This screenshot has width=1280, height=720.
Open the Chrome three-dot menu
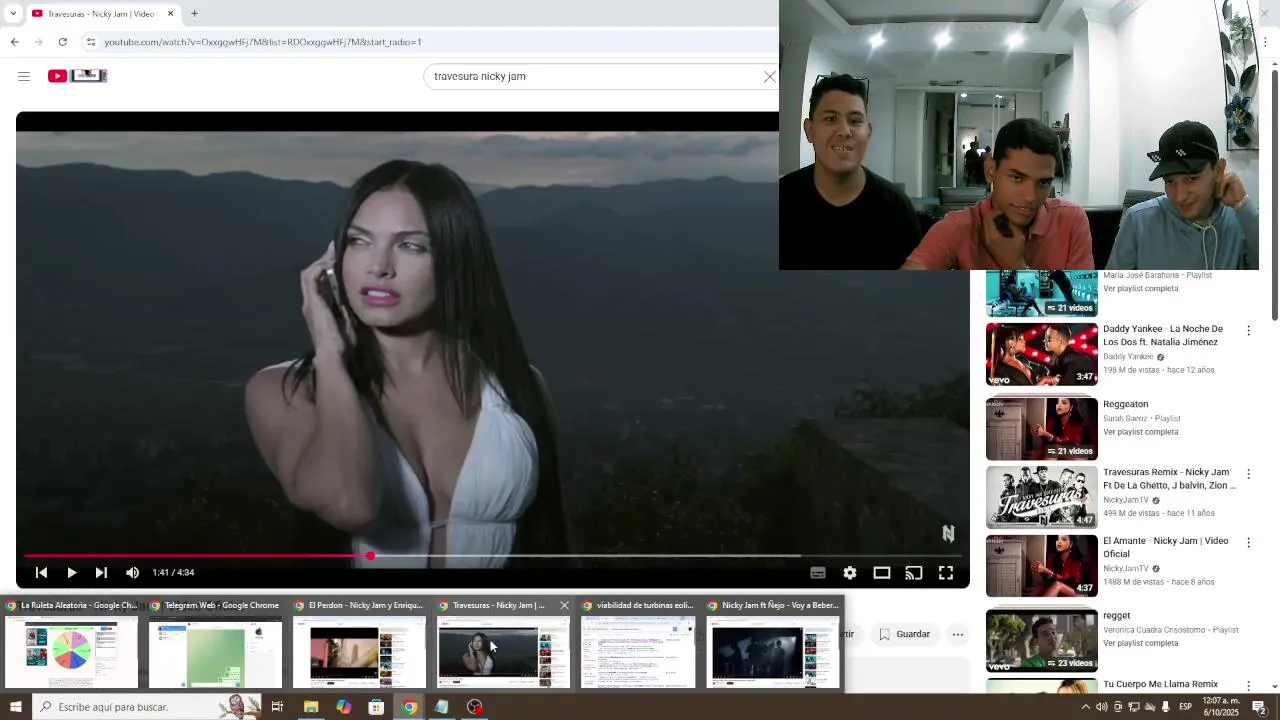tap(1266, 42)
